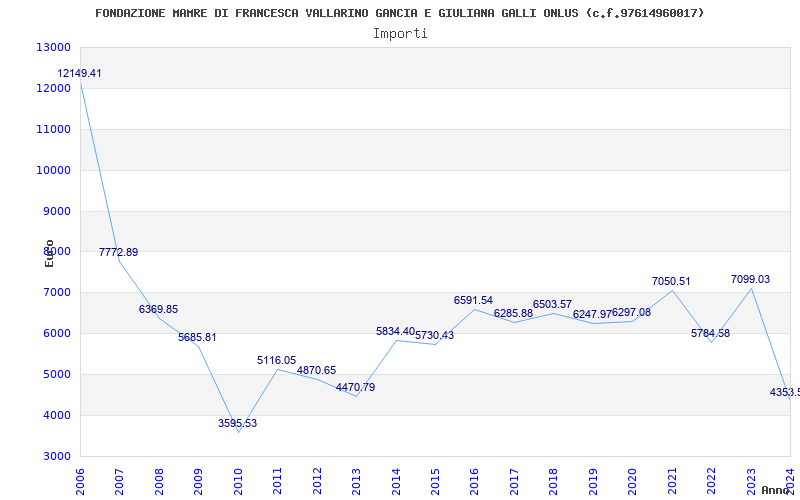
Task: Click the 5685.81 data label
Action: [197, 337]
